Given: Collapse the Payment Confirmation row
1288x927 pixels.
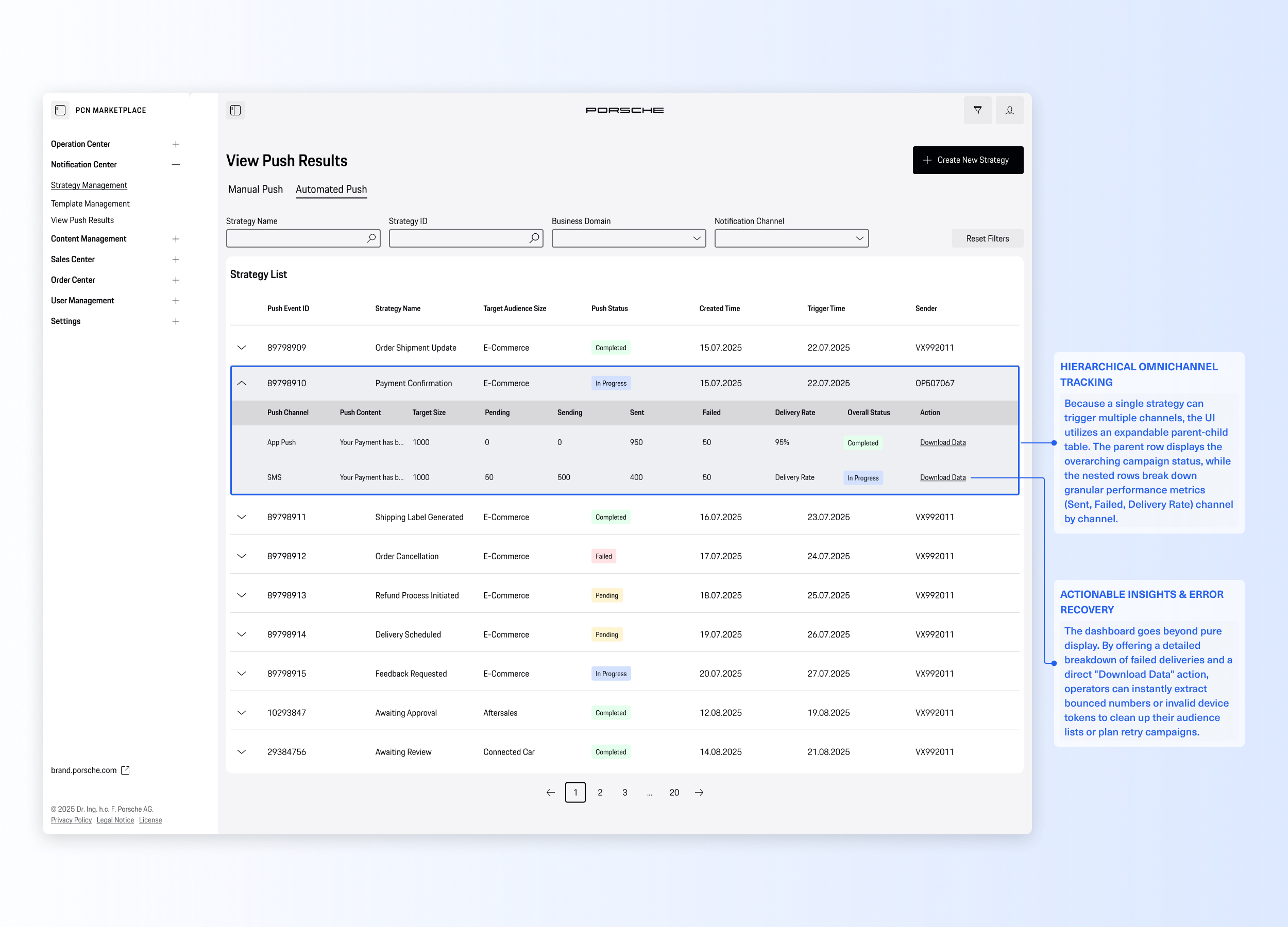Looking at the screenshot, I should (241, 383).
